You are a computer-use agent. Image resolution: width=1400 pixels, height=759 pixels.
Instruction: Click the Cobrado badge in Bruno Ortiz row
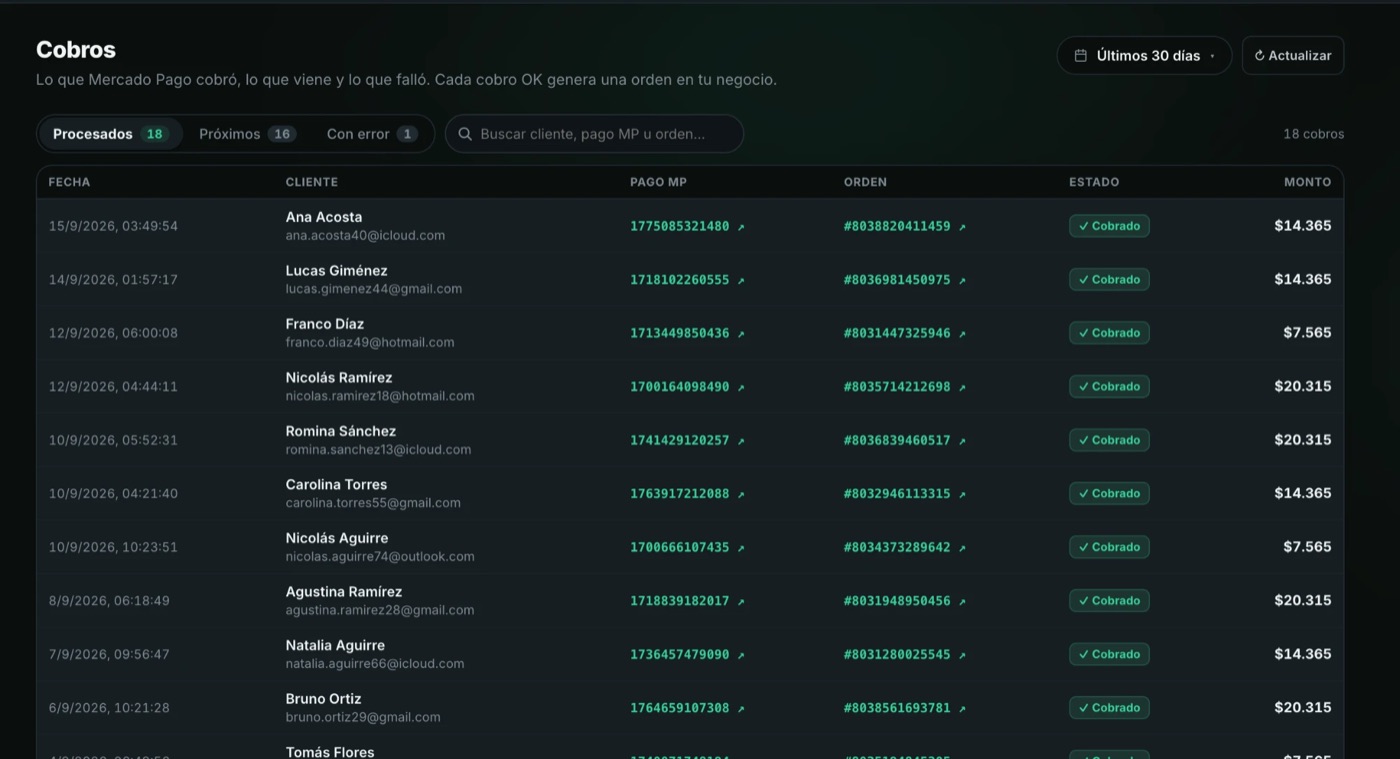pyautogui.click(x=1109, y=708)
